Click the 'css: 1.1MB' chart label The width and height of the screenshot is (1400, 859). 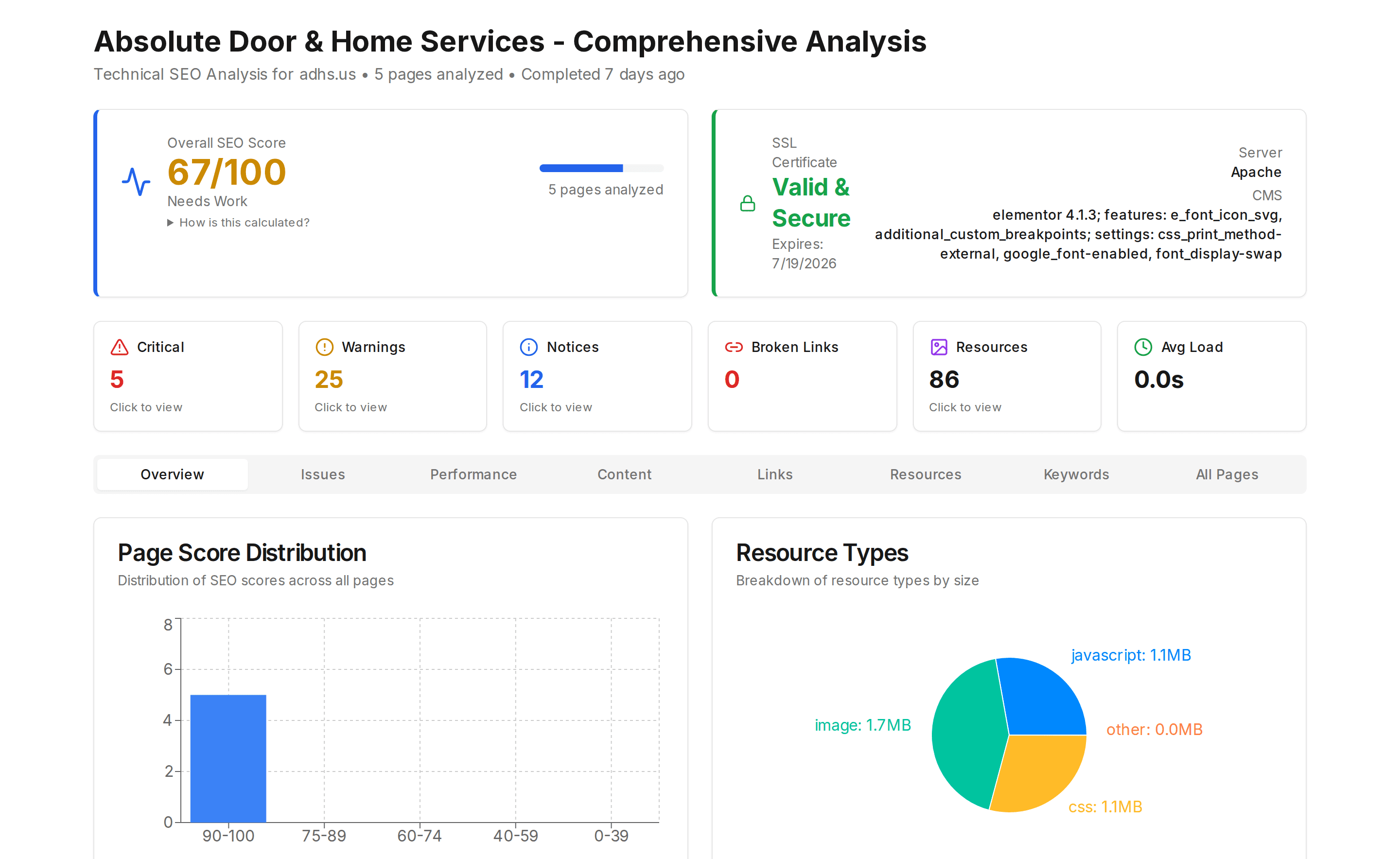[1104, 806]
